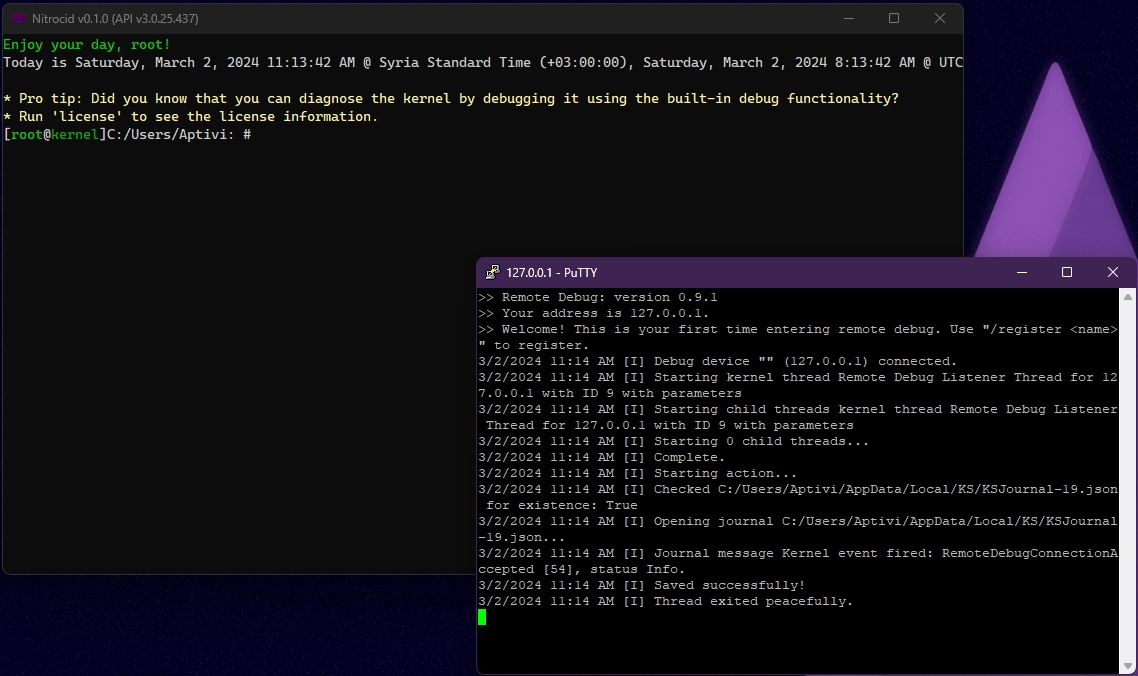The height and width of the screenshot is (676, 1138).
Task: Click the 'Enjoy your day, root!' greeting line
Action: (87, 45)
